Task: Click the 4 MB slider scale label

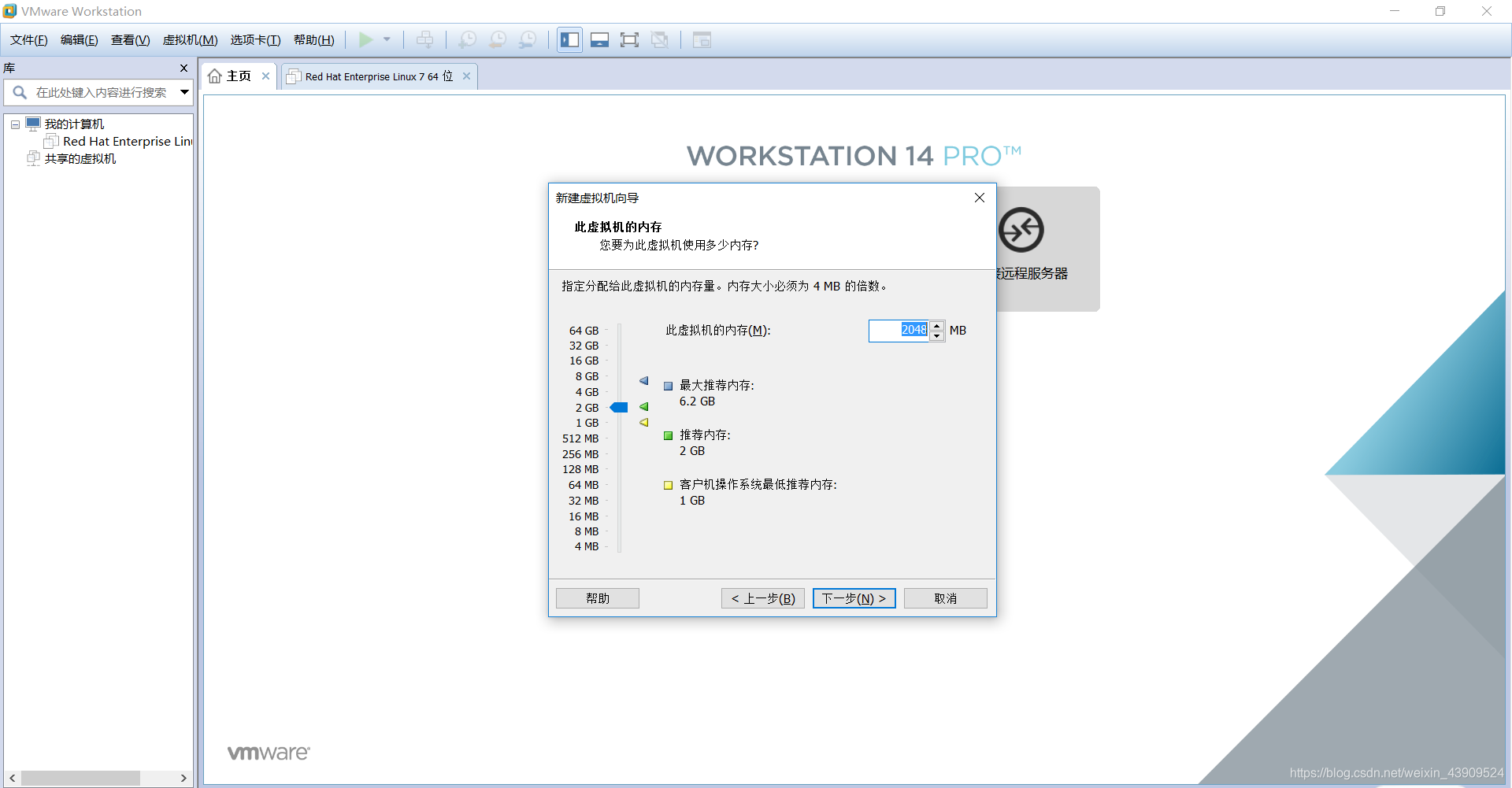Action: [x=587, y=546]
